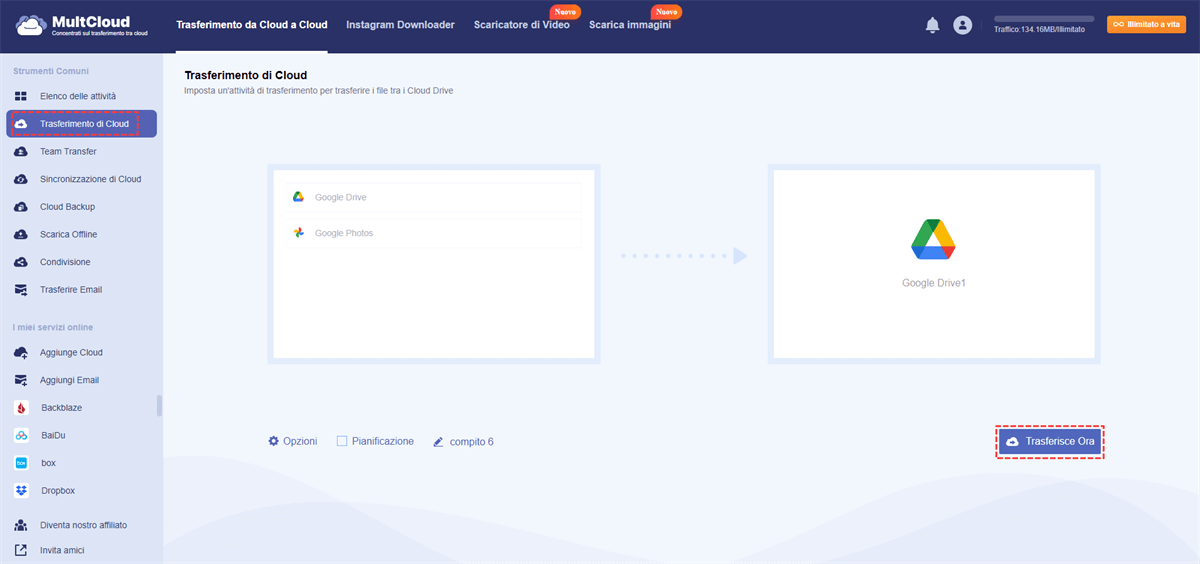Open Diventa nostro affiliato link
The height and width of the screenshot is (564, 1200).
83,525
